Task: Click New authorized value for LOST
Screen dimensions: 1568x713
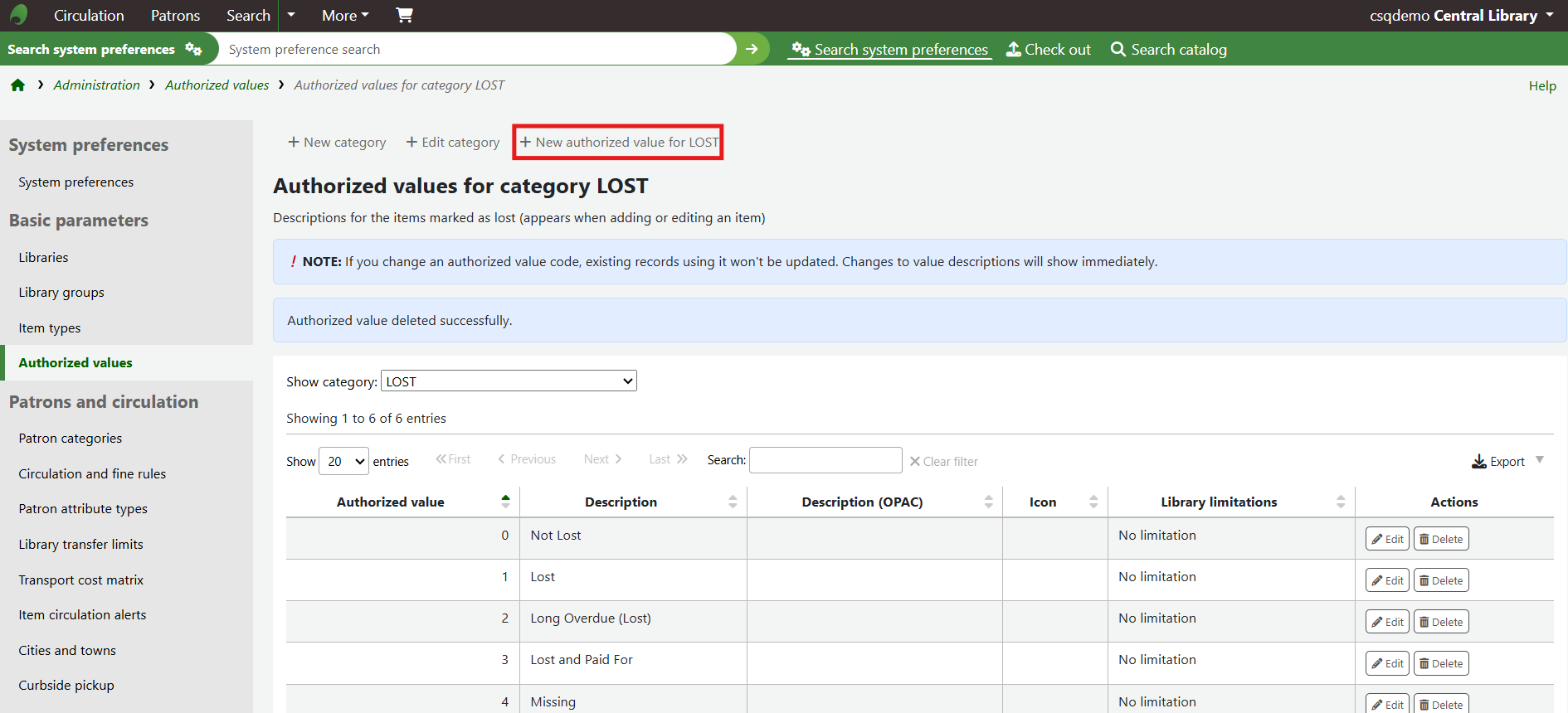Action: (619, 143)
